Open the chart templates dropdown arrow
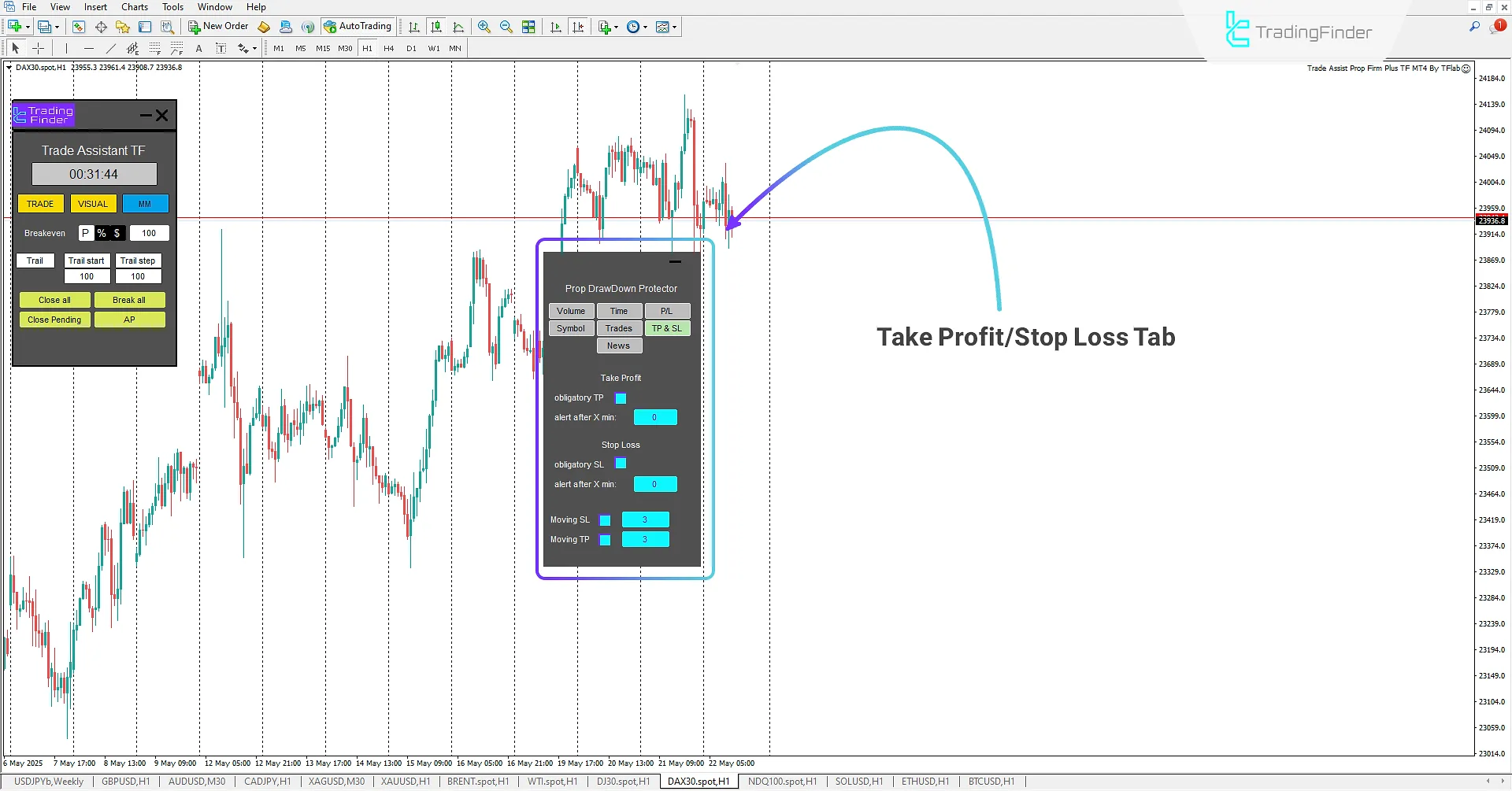 (674, 26)
